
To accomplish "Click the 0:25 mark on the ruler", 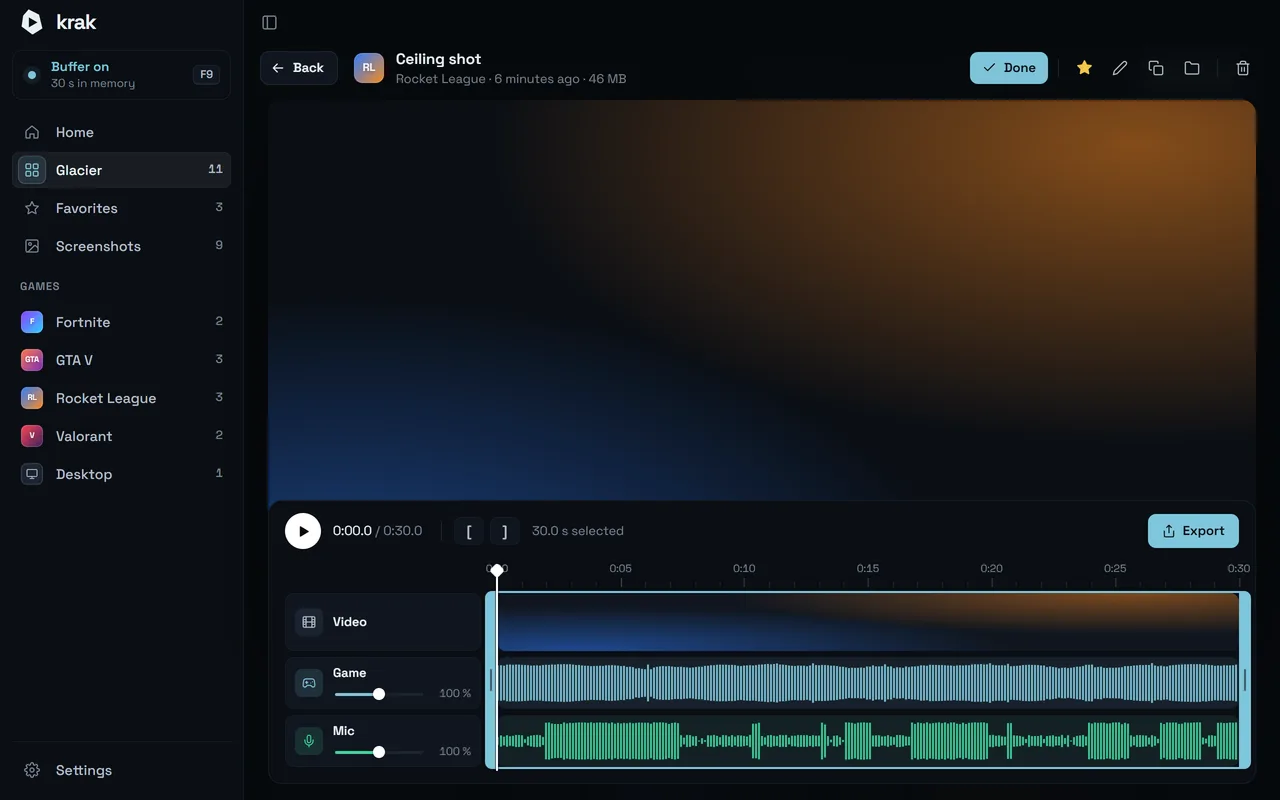I will point(1115,568).
